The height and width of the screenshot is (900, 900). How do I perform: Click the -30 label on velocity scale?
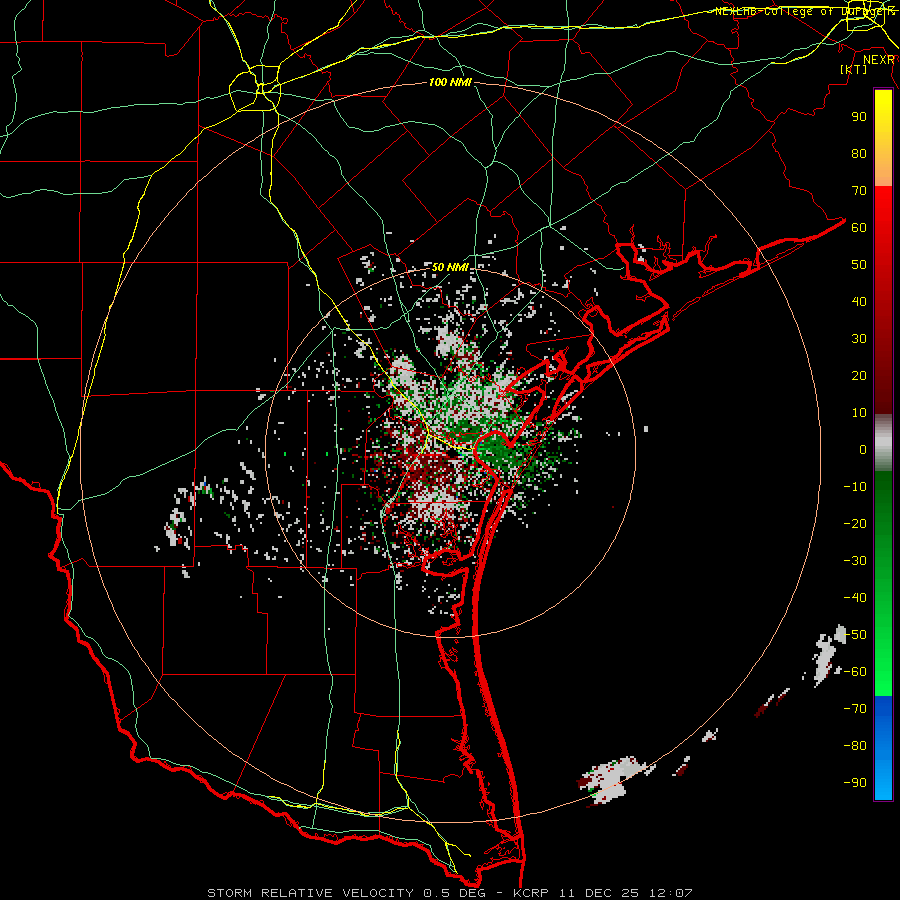point(855,561)
